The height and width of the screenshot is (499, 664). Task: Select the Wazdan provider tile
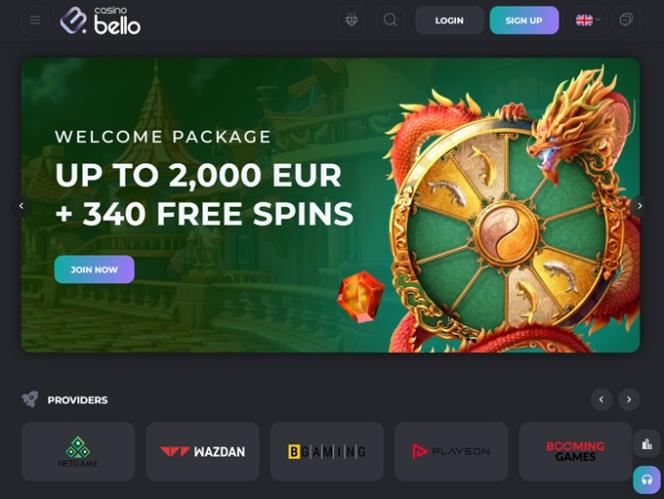(202, 452)
